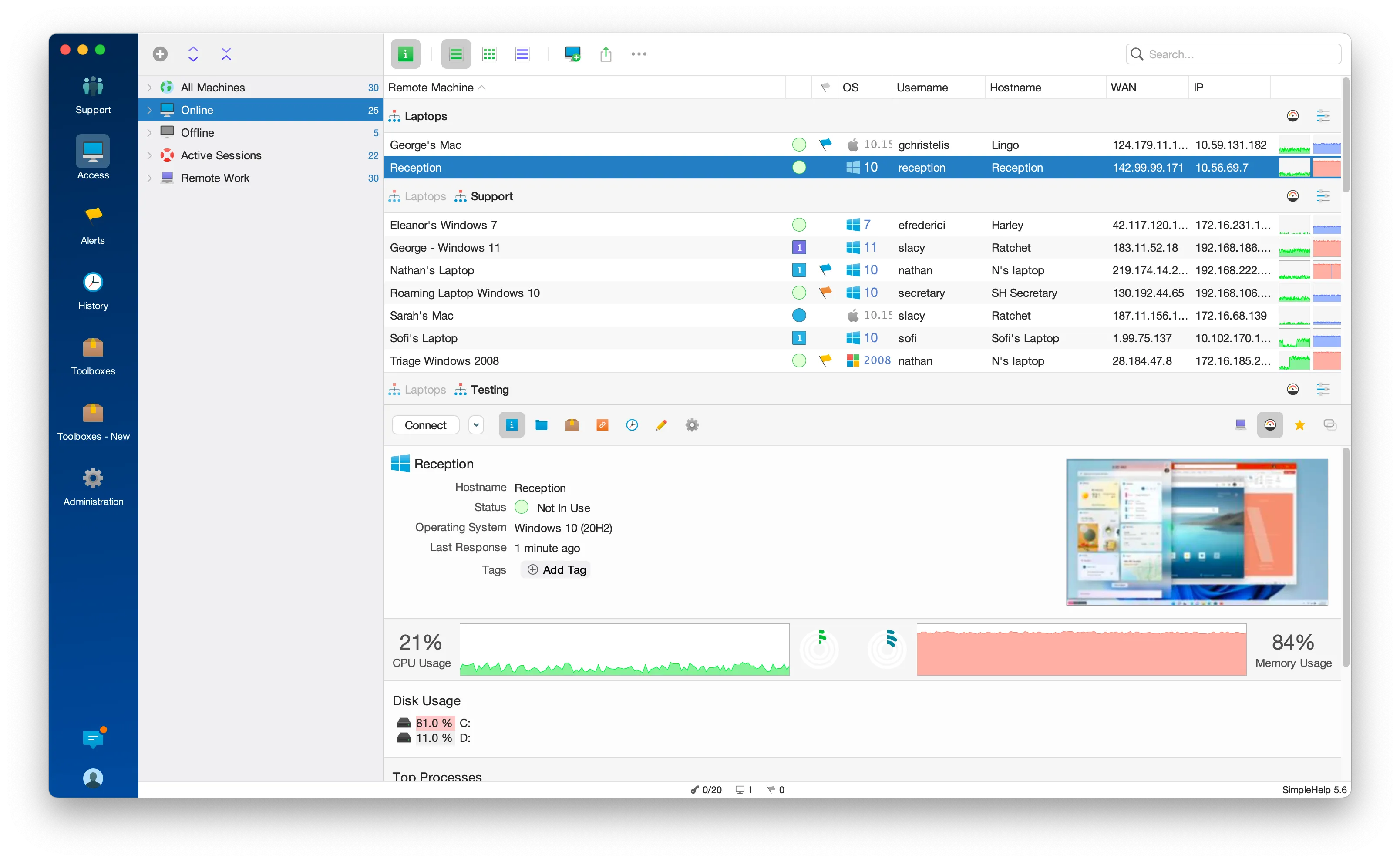Open the Administration panel
This screenshot has width=1400, height=862.
point(92,485)
